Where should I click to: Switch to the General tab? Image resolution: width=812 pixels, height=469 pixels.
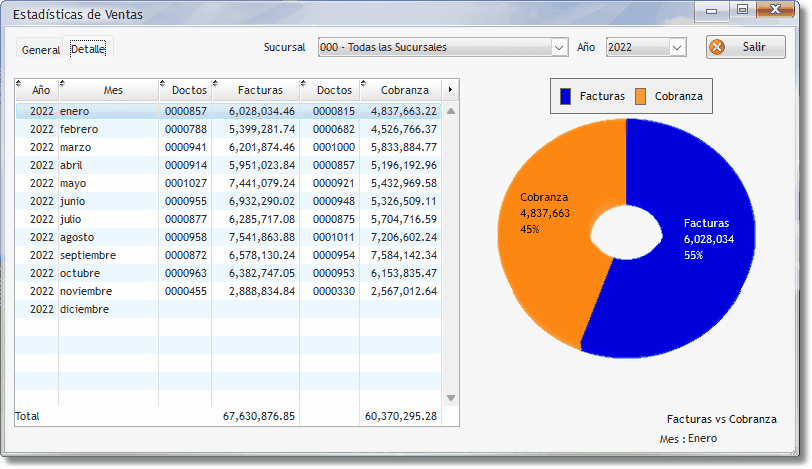40,50
